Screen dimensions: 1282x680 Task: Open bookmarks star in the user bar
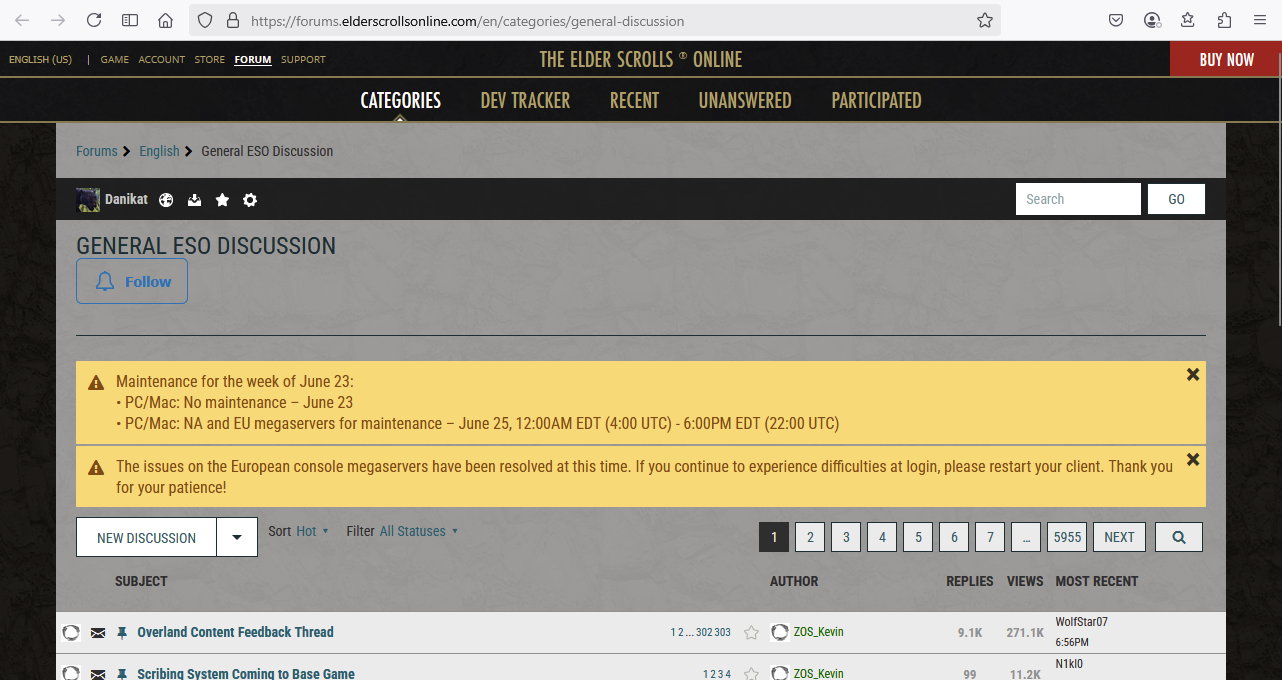(222, 200)
